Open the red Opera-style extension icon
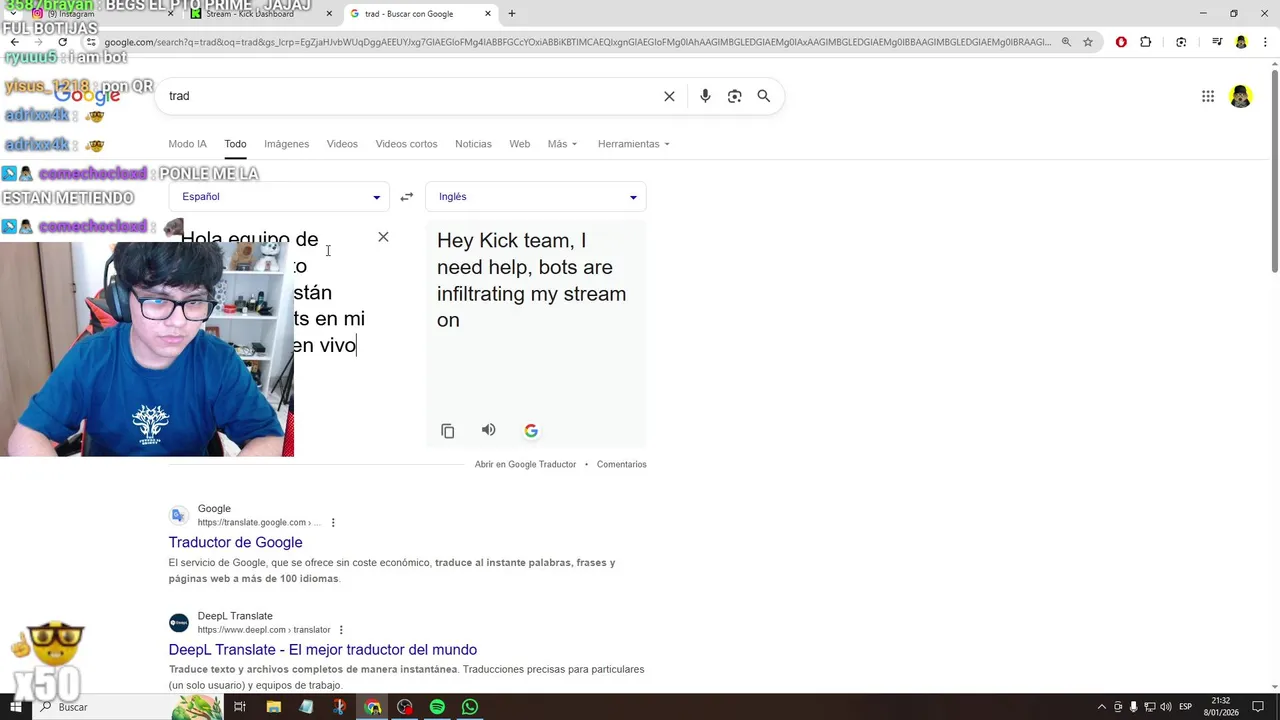 click(1121, 42)
